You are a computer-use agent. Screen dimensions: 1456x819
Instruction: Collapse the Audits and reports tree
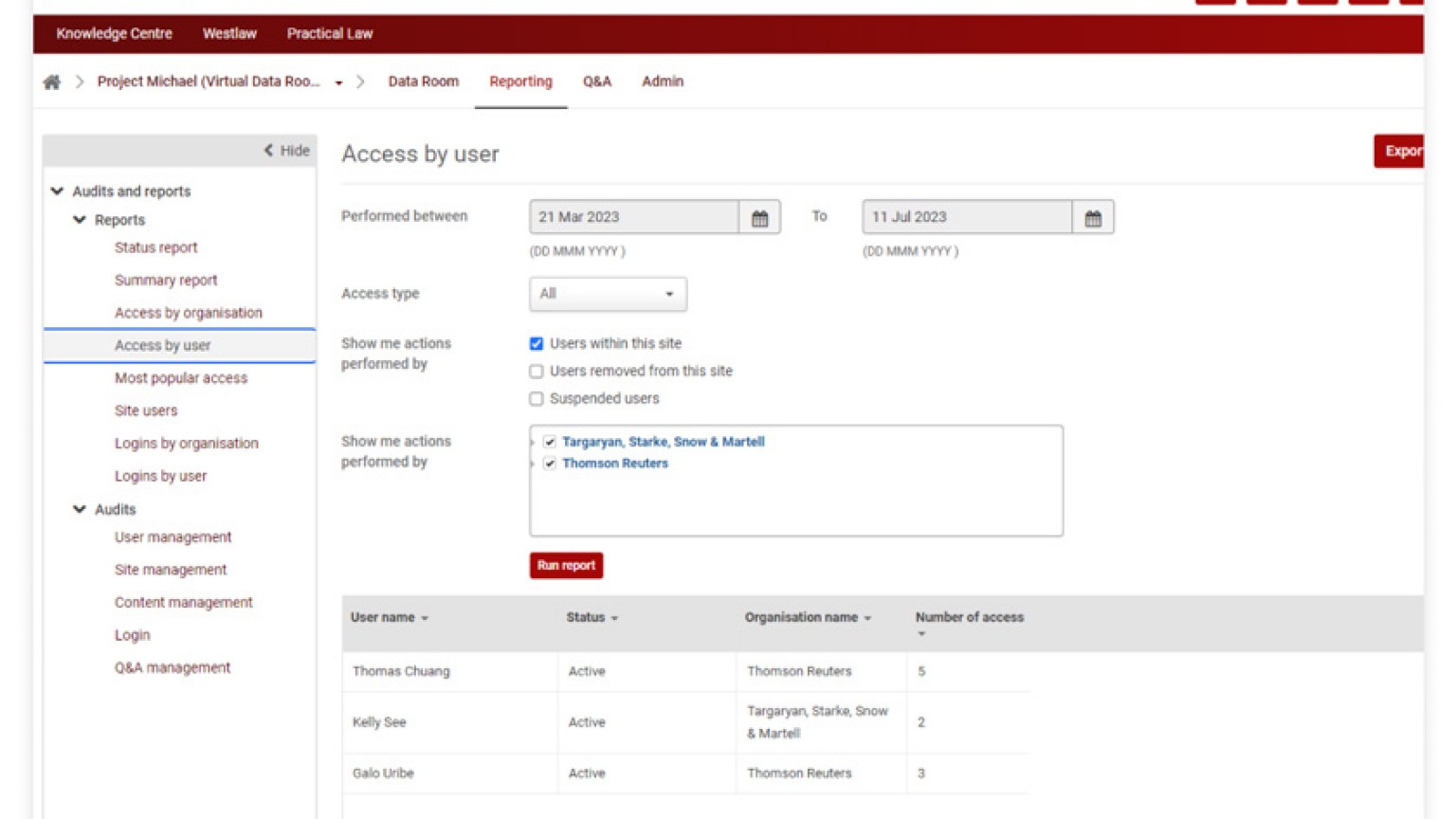point(58,191)
